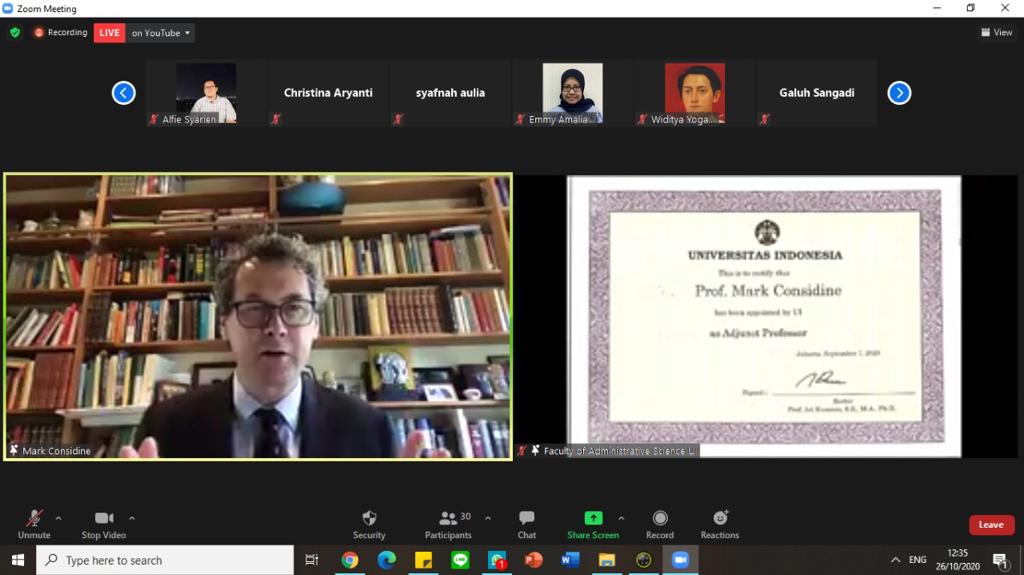Expand Share Screen options arrow
1024x575 pixels.
pyautogui.click(x=621, y=518)
